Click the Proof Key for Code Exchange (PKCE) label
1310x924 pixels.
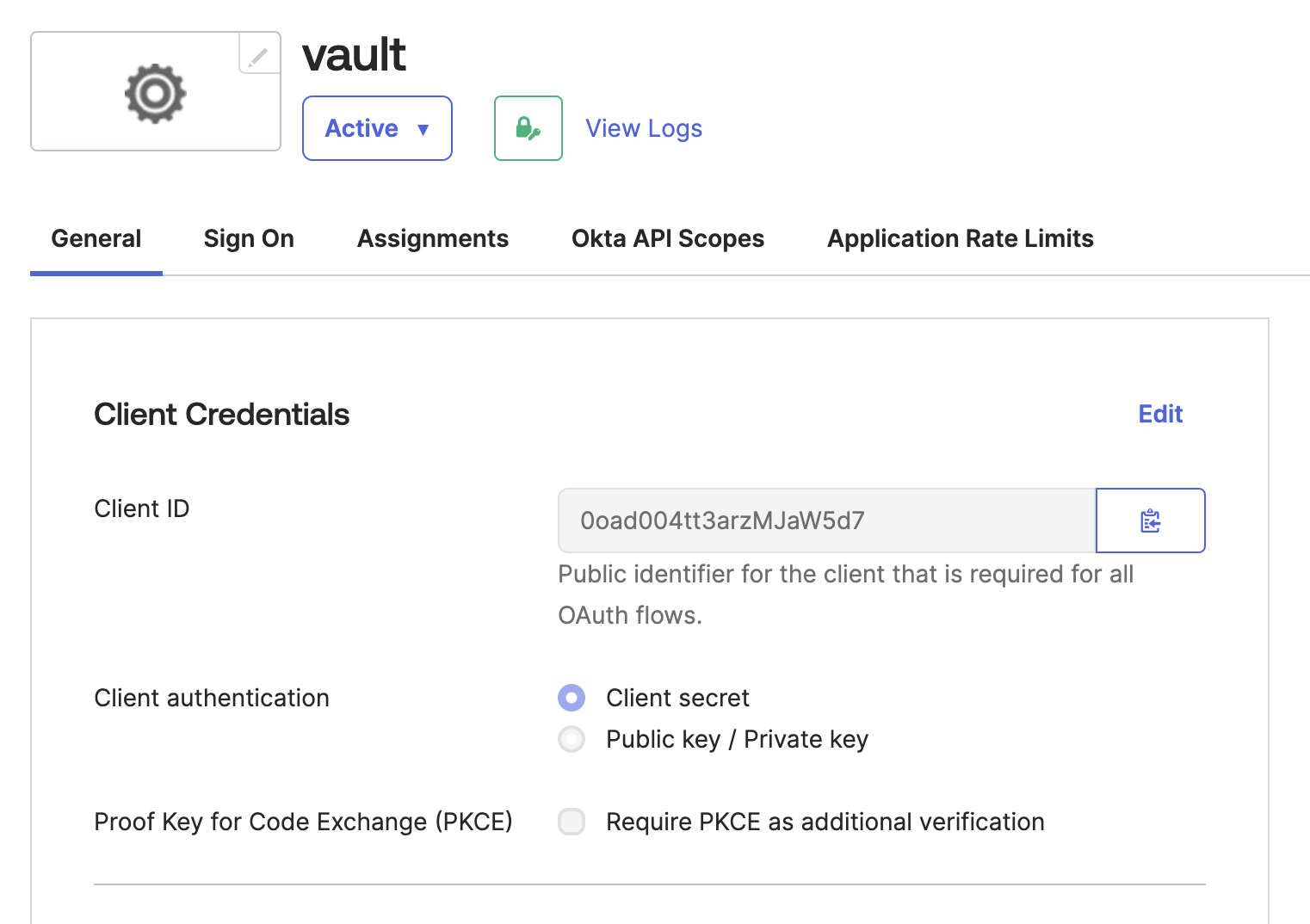coord(303,822)
